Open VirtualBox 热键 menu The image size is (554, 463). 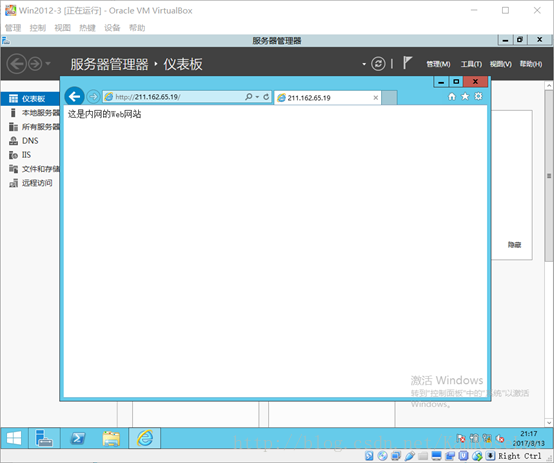(87, 28)
